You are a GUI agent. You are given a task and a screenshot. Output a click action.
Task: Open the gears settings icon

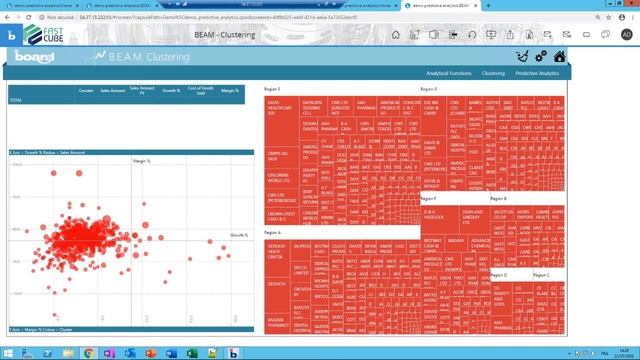(541, 57)
